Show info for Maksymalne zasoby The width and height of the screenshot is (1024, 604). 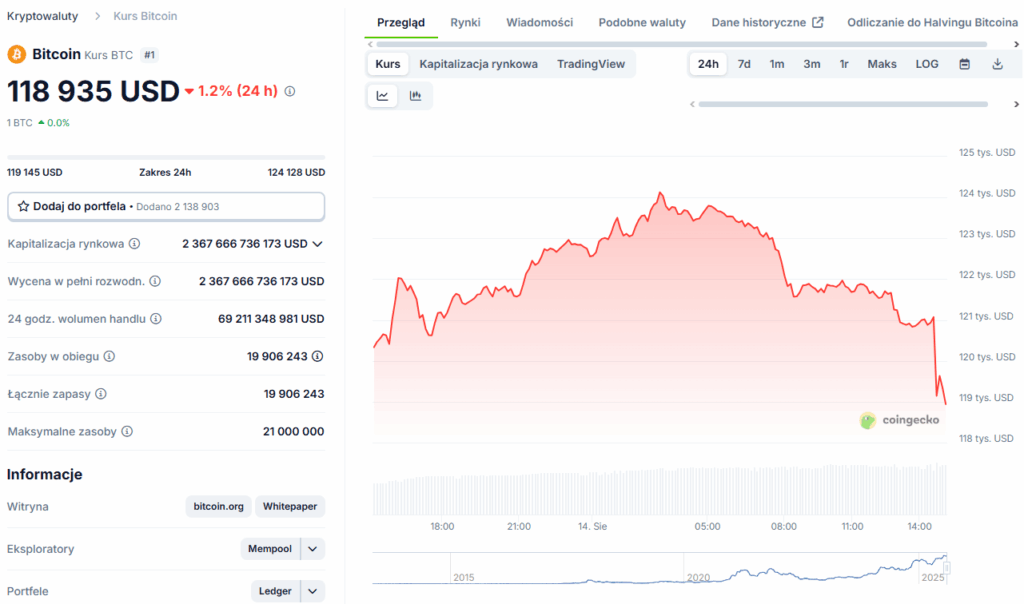(127, 432)
